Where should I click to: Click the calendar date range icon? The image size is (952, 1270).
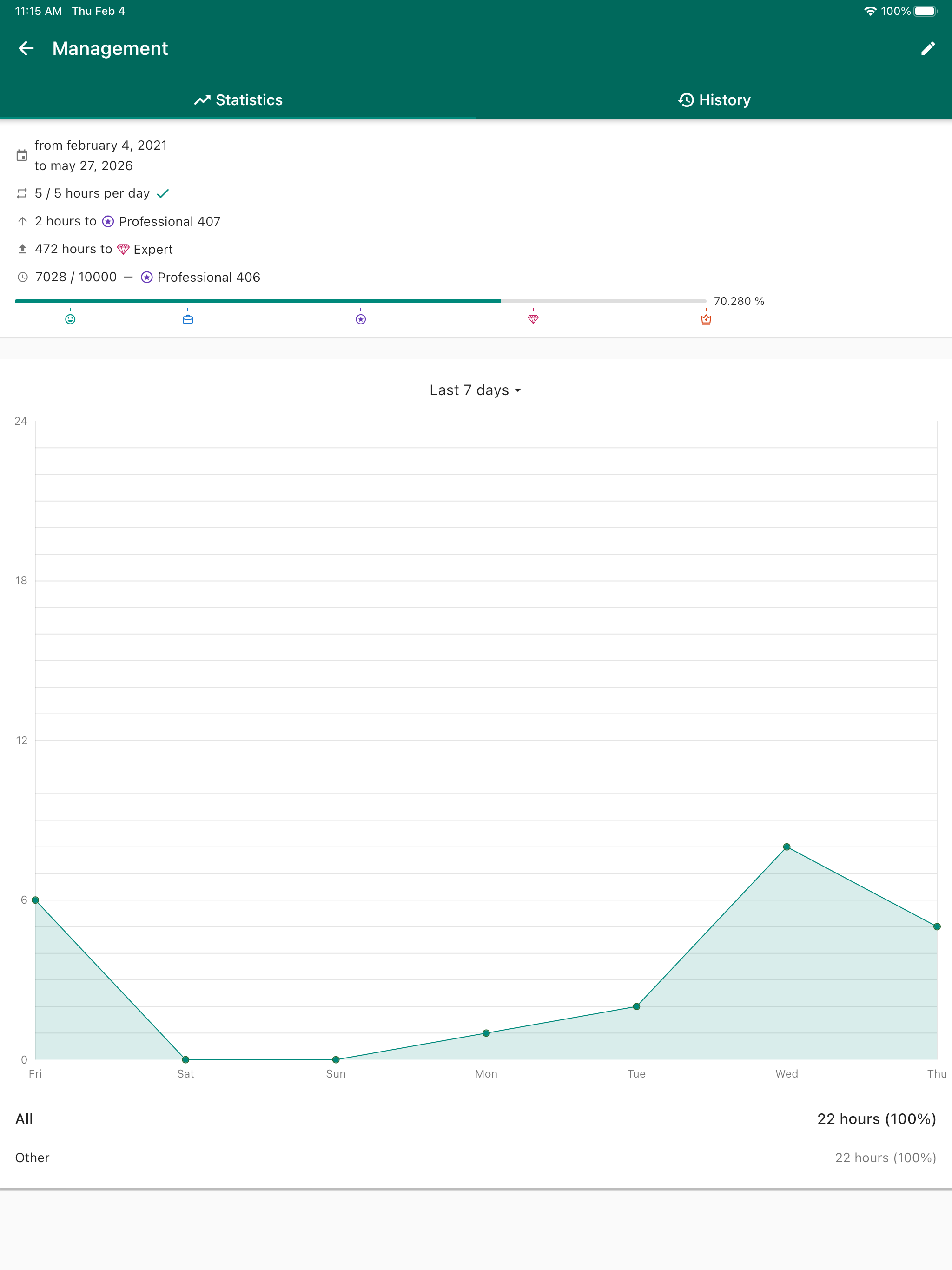click(x=22, y=155)
